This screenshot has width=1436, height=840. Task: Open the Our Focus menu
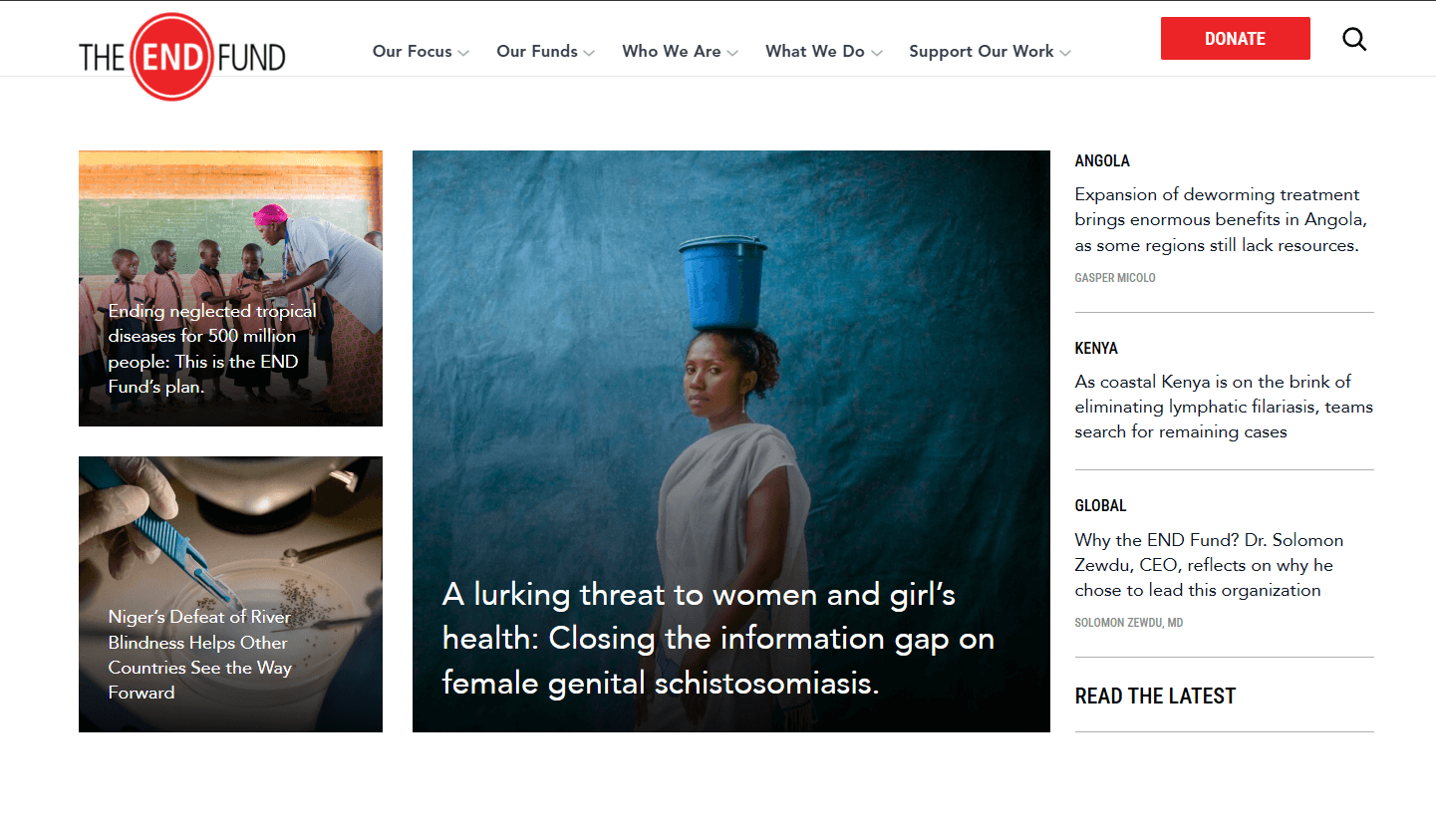(413, 51)
